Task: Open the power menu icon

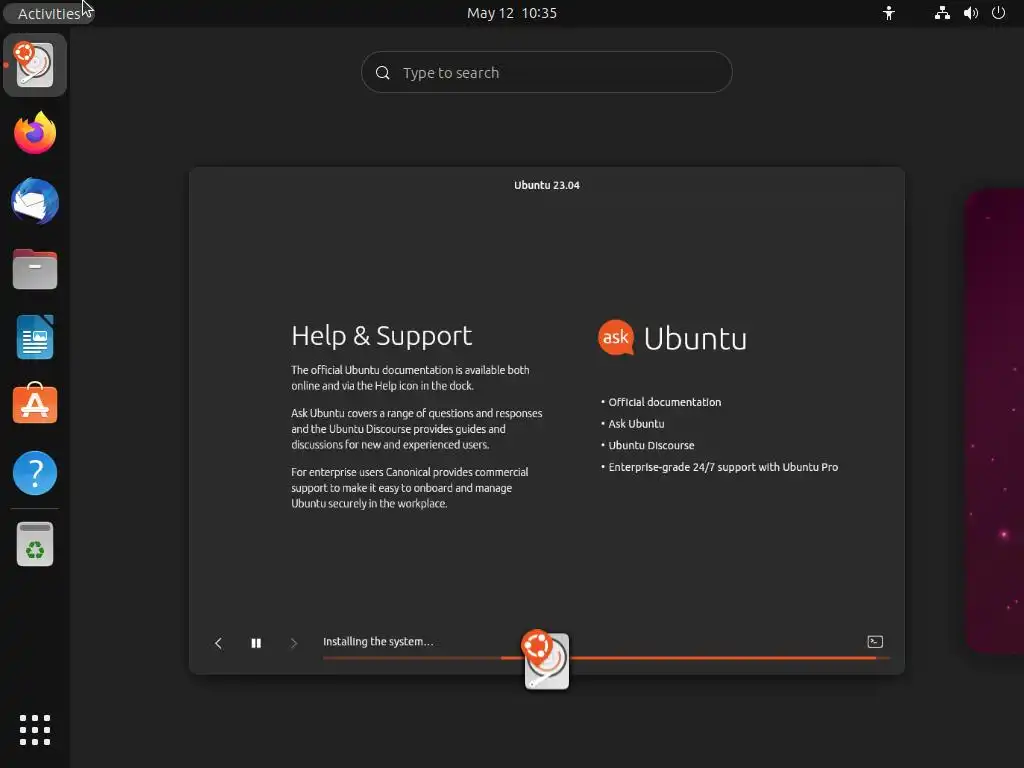Action: [x=998, y=13]
